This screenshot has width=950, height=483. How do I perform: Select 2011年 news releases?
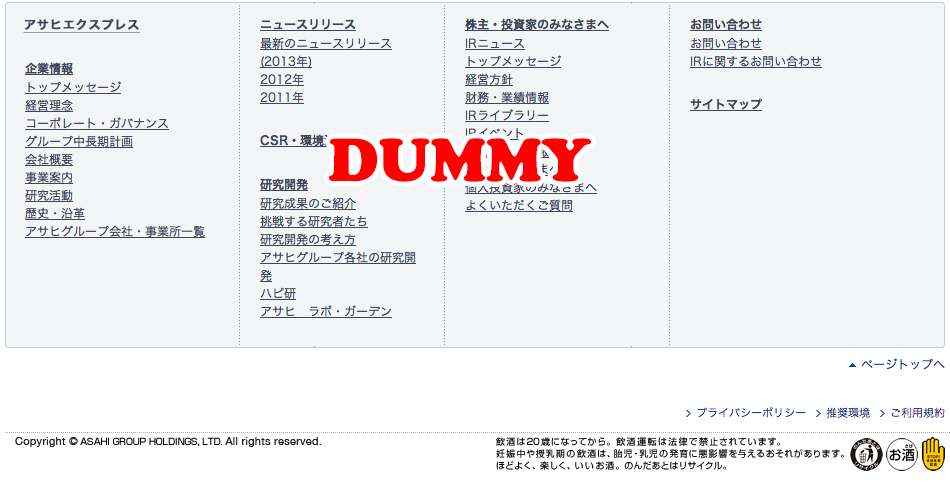(282, 98)
